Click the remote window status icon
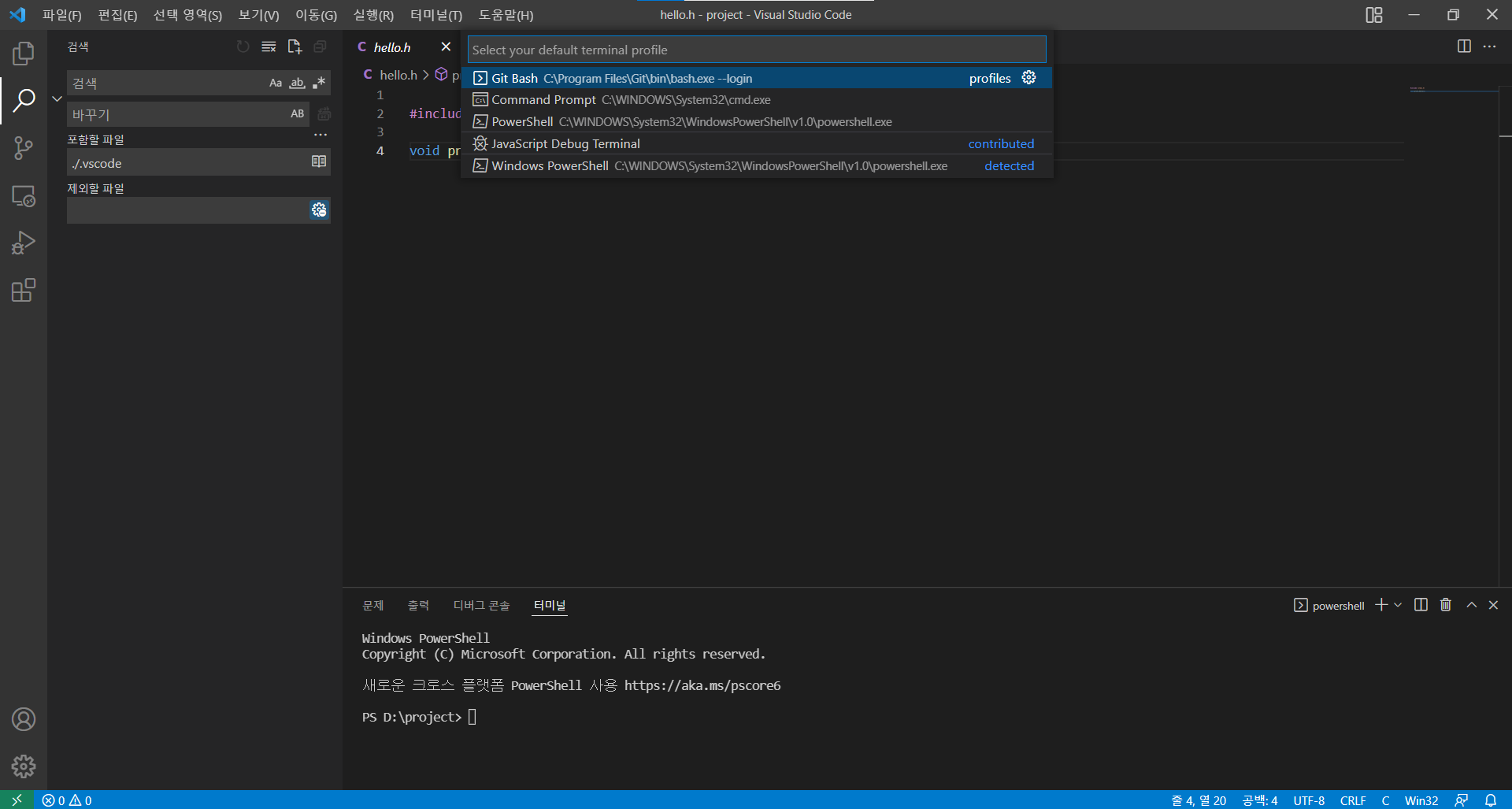 [x=17, y=800]
